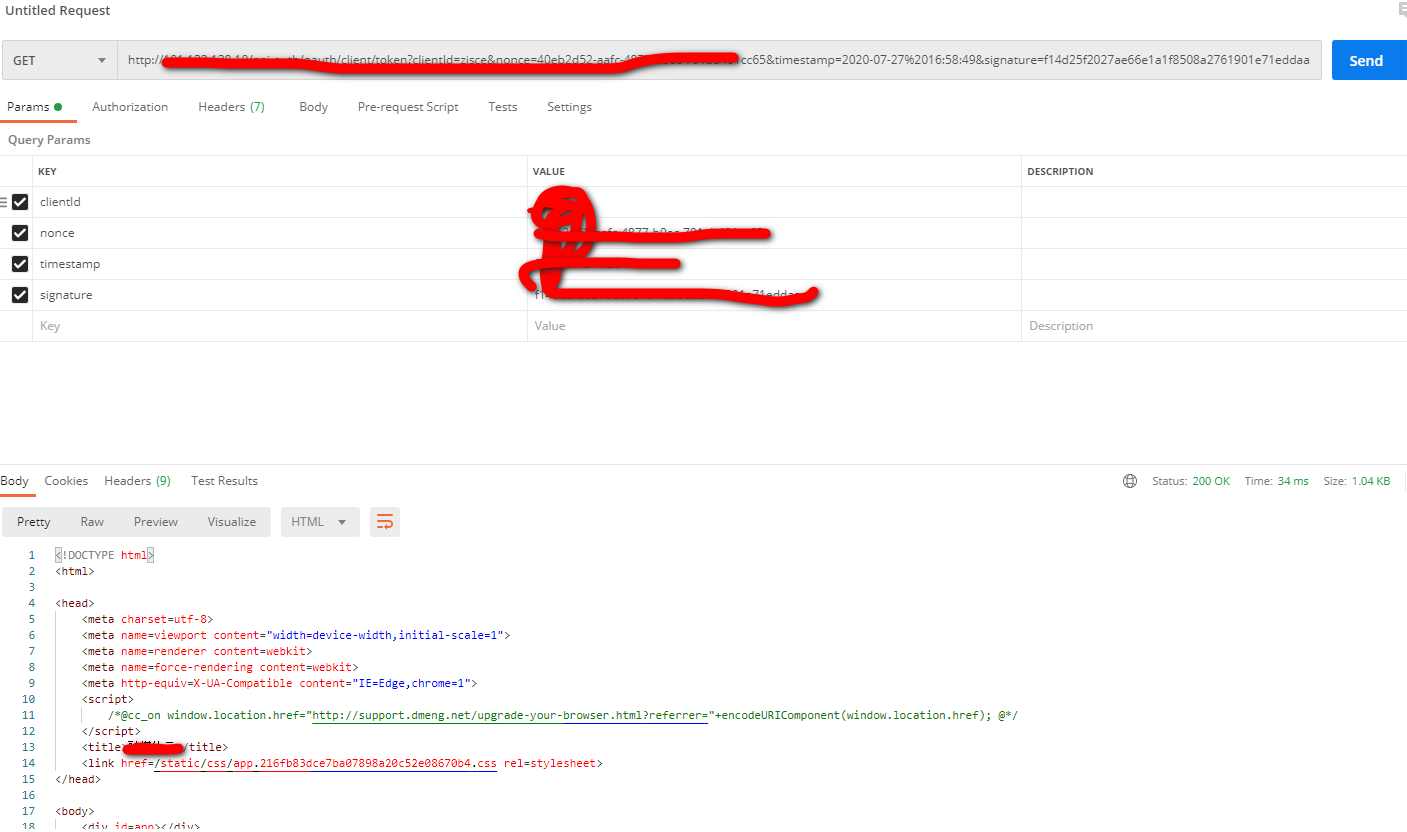Grab the drag handle of clientId row
This screenshot has width=1407, height=832.
4,202
